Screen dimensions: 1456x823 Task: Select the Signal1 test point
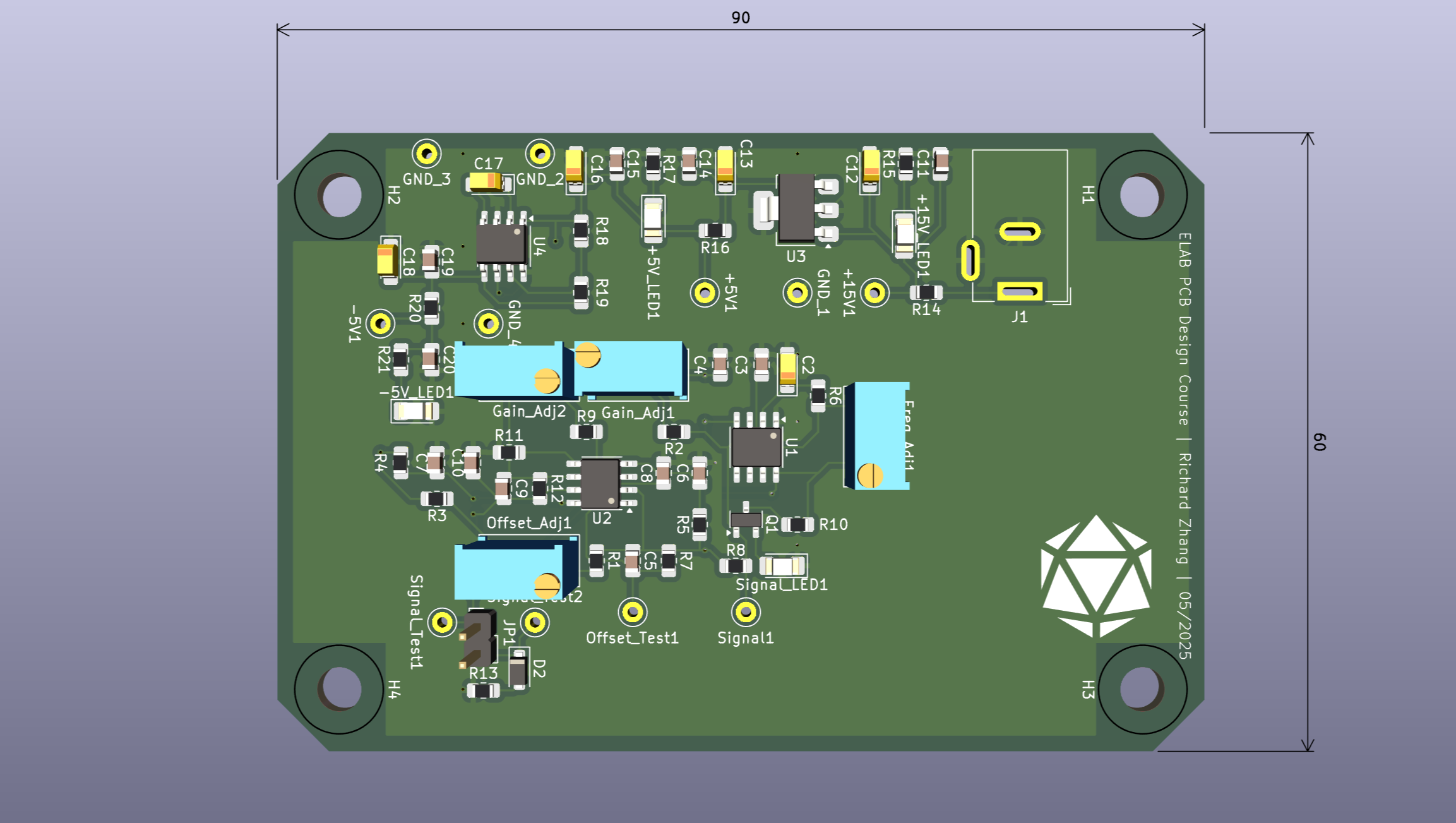click(x=747, y=612)
